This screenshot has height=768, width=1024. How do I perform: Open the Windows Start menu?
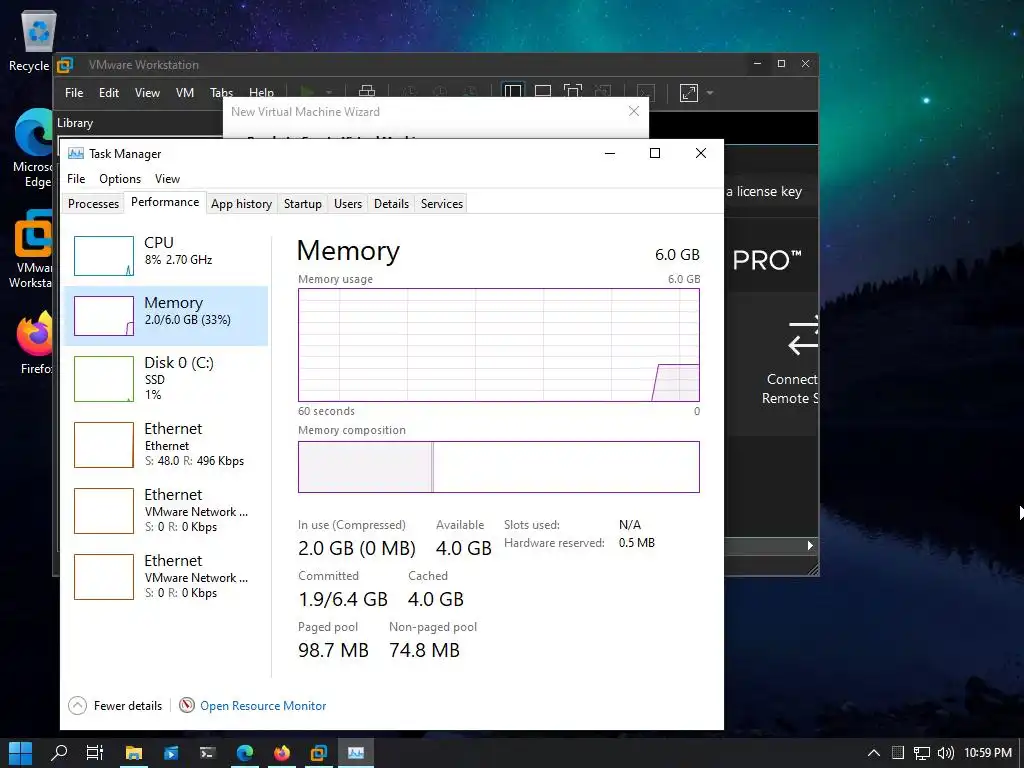click(20, 753)
